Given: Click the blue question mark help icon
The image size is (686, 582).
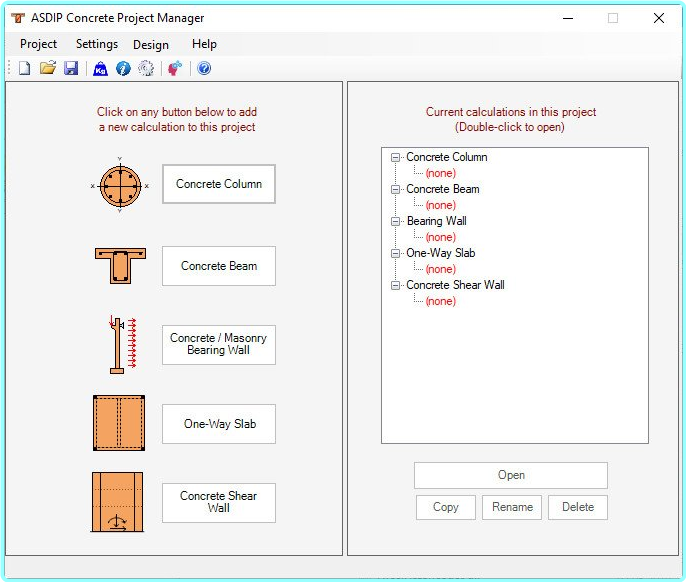Looking at the screenshot, I should (x=204, y=68).
